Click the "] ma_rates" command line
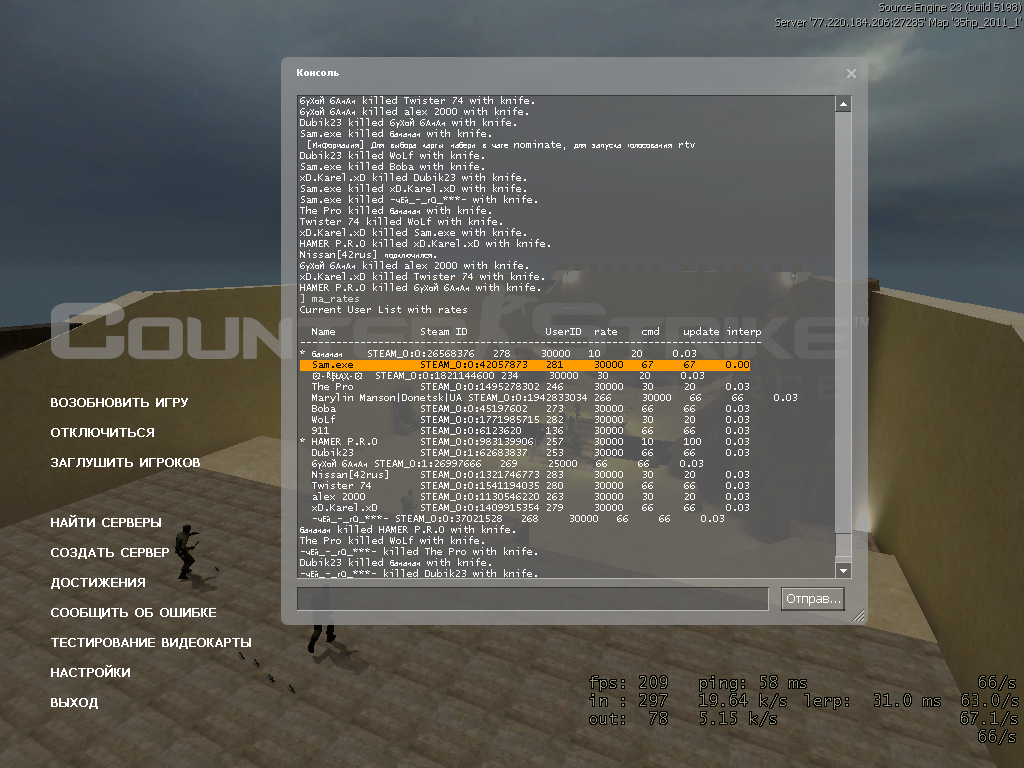1024x768 pixels. pos(329,299)
